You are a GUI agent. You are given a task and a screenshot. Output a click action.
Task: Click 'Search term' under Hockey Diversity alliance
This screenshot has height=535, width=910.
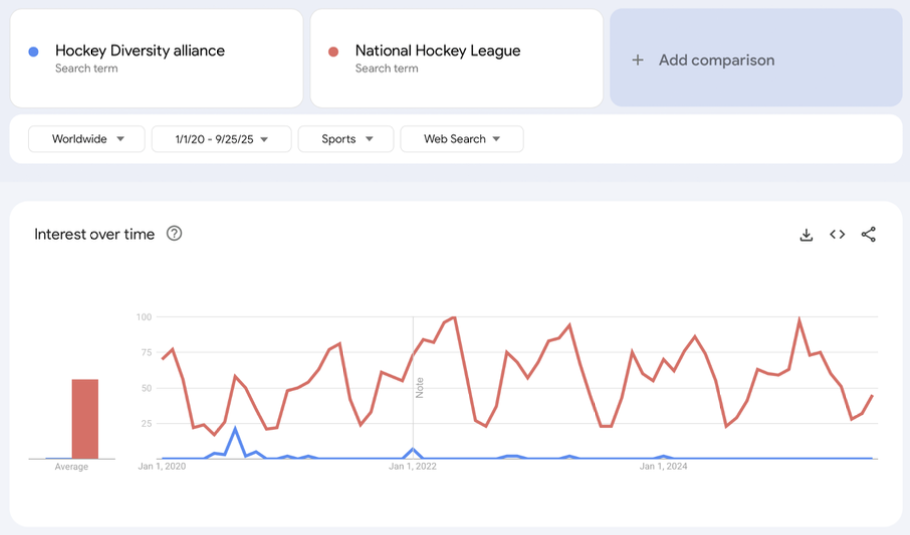click(86, 68)
